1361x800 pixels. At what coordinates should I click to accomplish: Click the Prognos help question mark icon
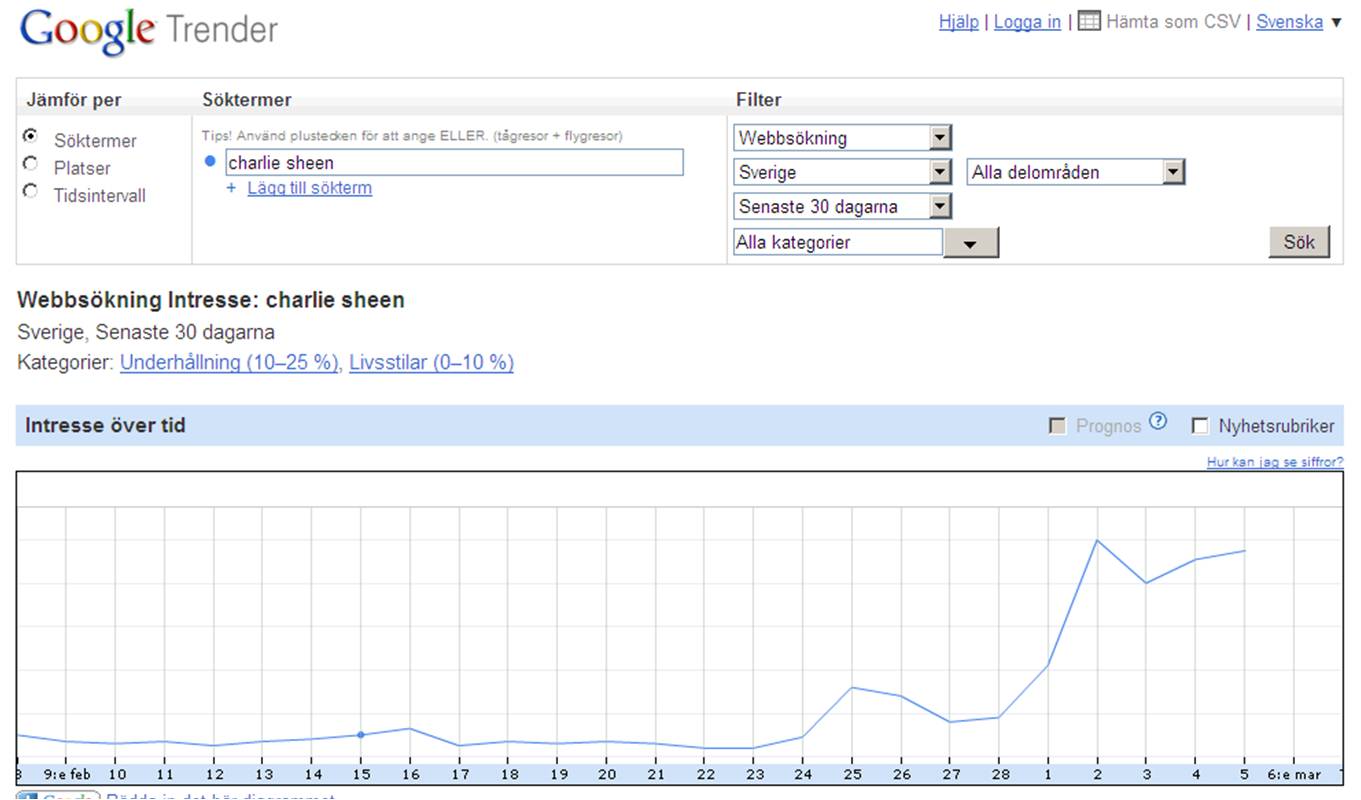click(1157, 421)
